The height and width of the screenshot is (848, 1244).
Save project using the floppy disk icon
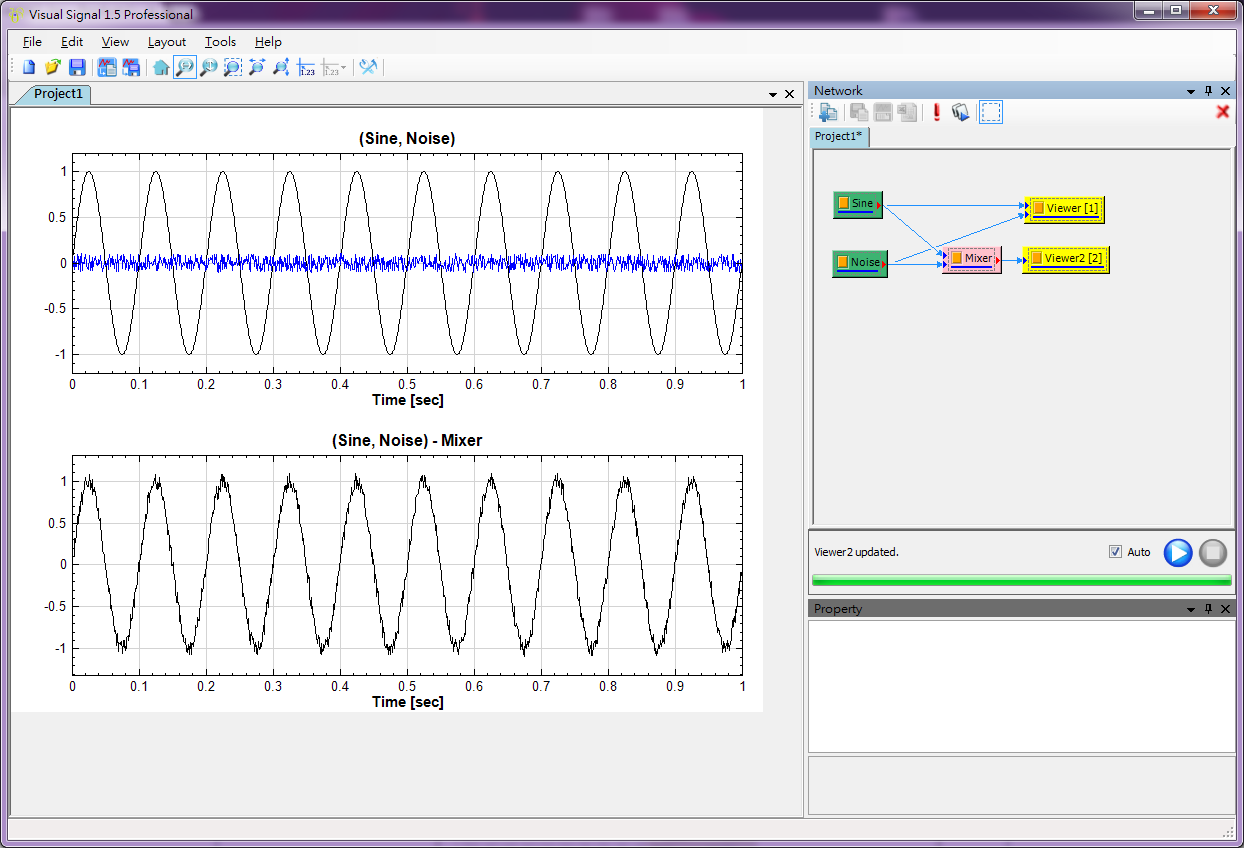click(77, 68)
